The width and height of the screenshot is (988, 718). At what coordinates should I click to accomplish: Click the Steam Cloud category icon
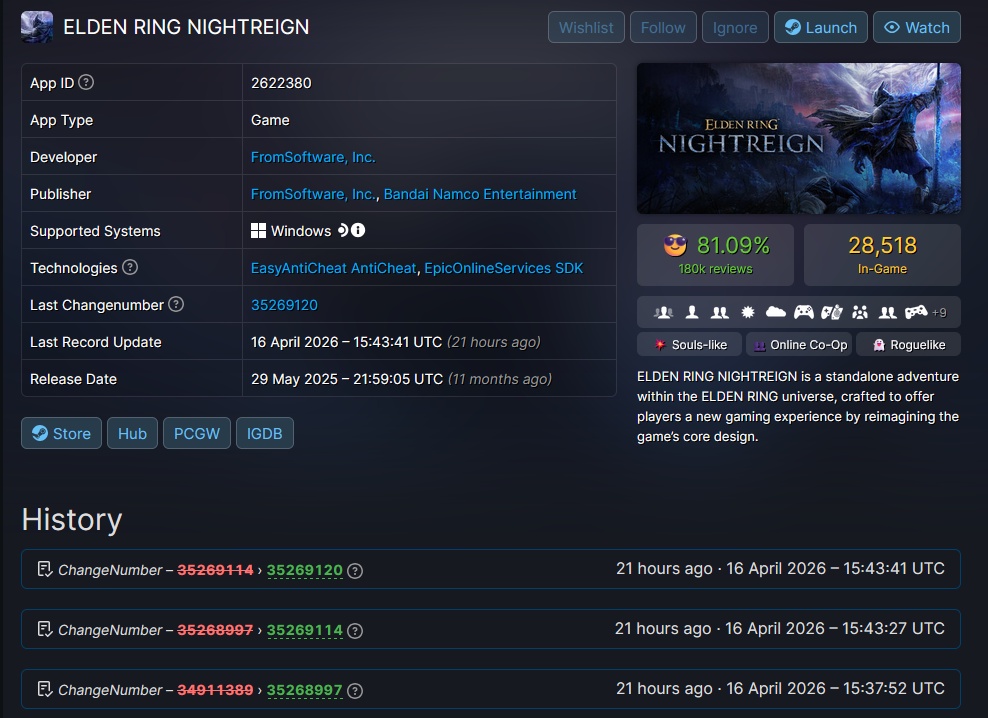(776, 312)
